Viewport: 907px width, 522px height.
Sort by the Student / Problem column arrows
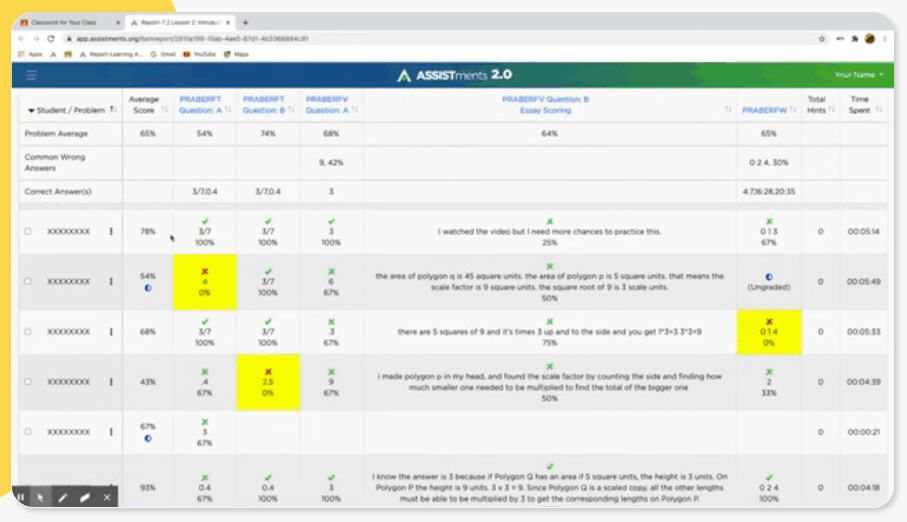coord(113,109)
